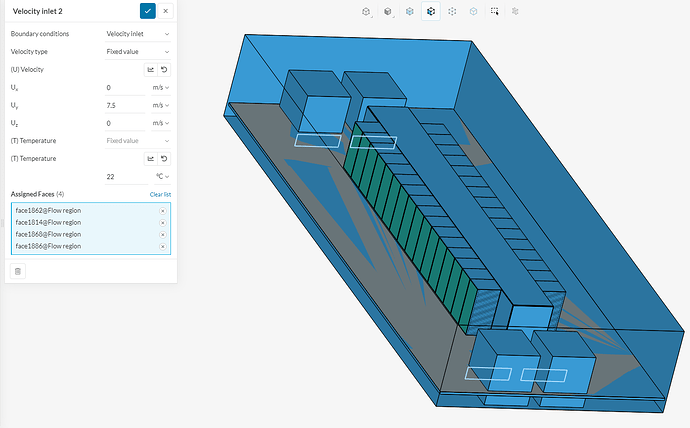This screenshot has height=428, width=690.
Task: Close the Velocity inlet 2 panel
Action: click(165, 11)
